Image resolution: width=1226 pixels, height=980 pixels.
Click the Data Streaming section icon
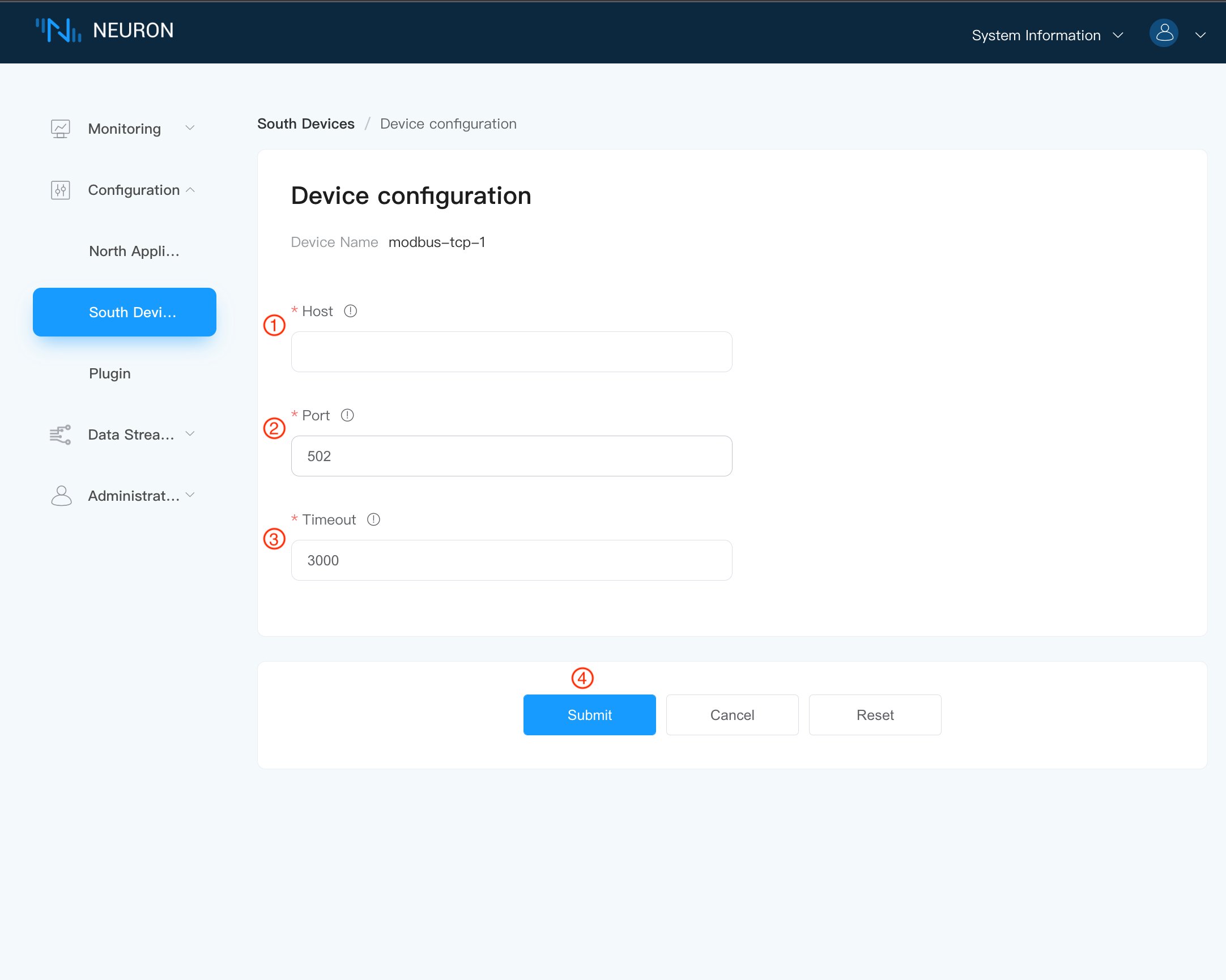click(62, 434)
